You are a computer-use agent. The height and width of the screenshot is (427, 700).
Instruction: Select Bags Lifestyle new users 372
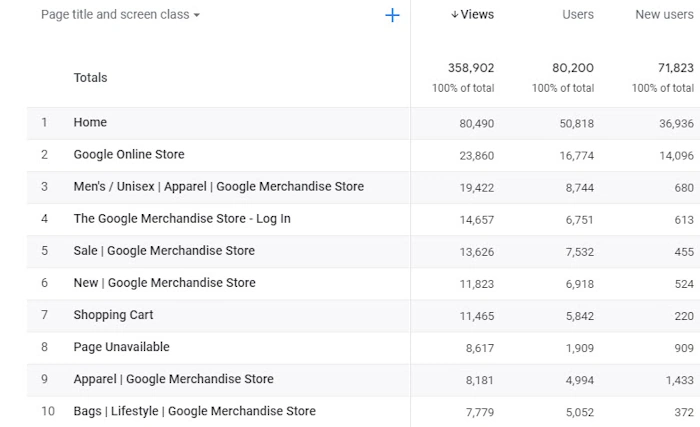click(684, 413)
